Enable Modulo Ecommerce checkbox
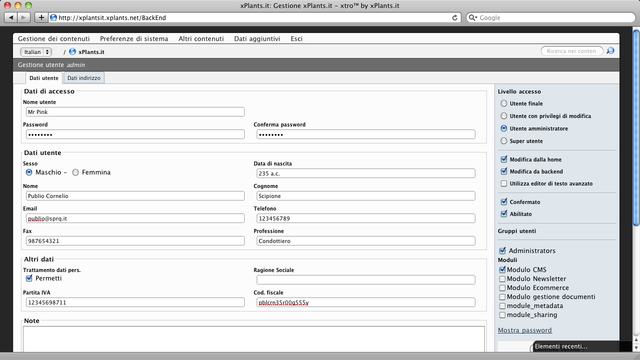Image resolution: width=640 pixels, height=360 pixels. click(502, 288)
